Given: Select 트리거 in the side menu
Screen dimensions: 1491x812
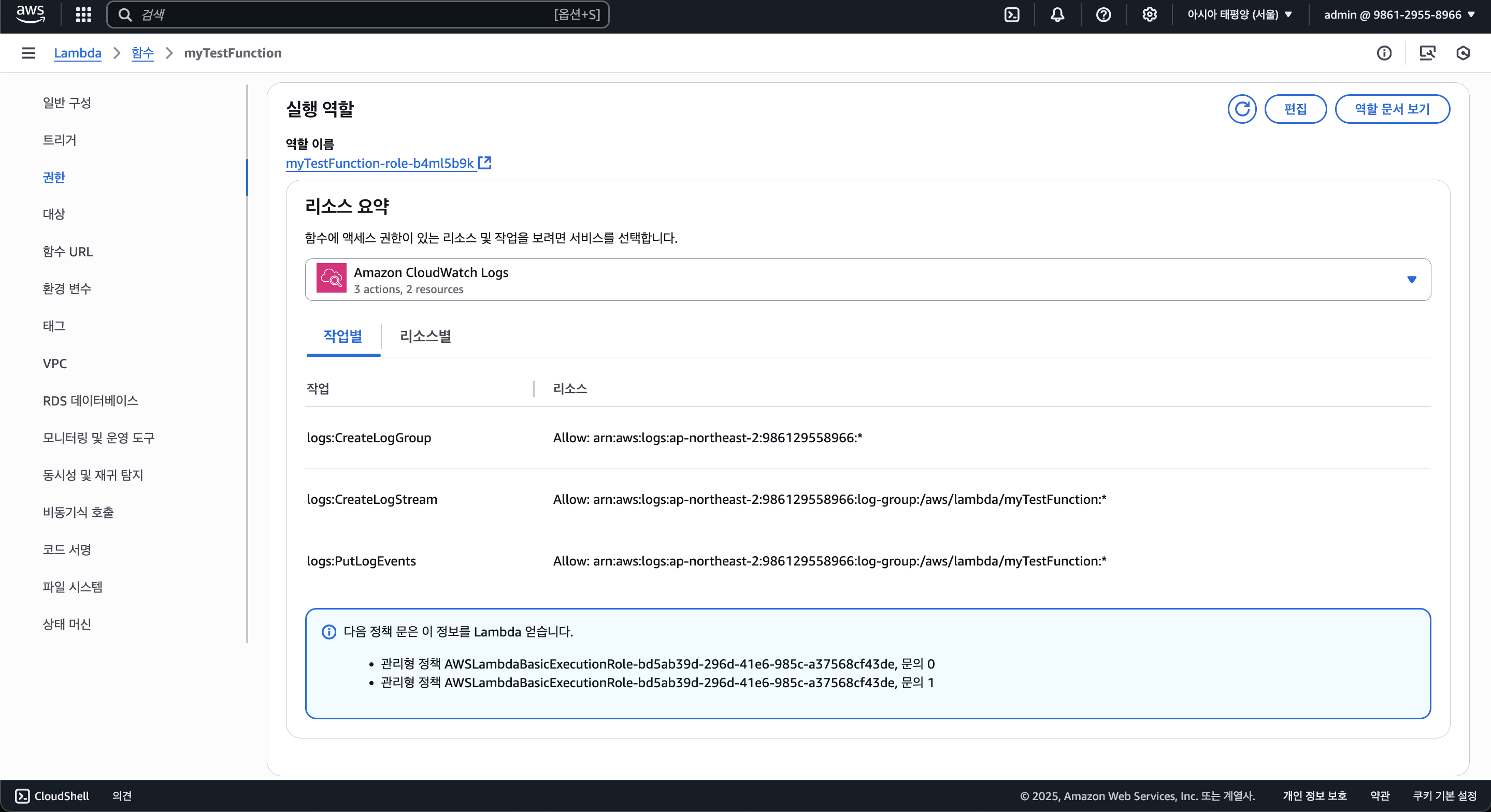Looking at the screenshot, I should 60,139.
